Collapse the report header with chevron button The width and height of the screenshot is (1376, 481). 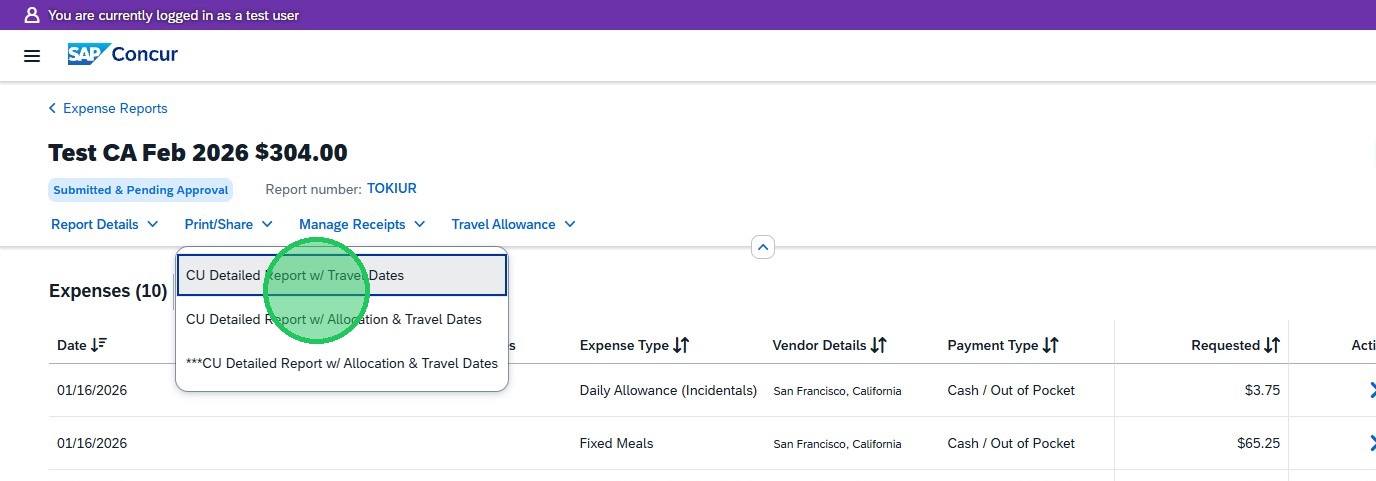[763, 246]
